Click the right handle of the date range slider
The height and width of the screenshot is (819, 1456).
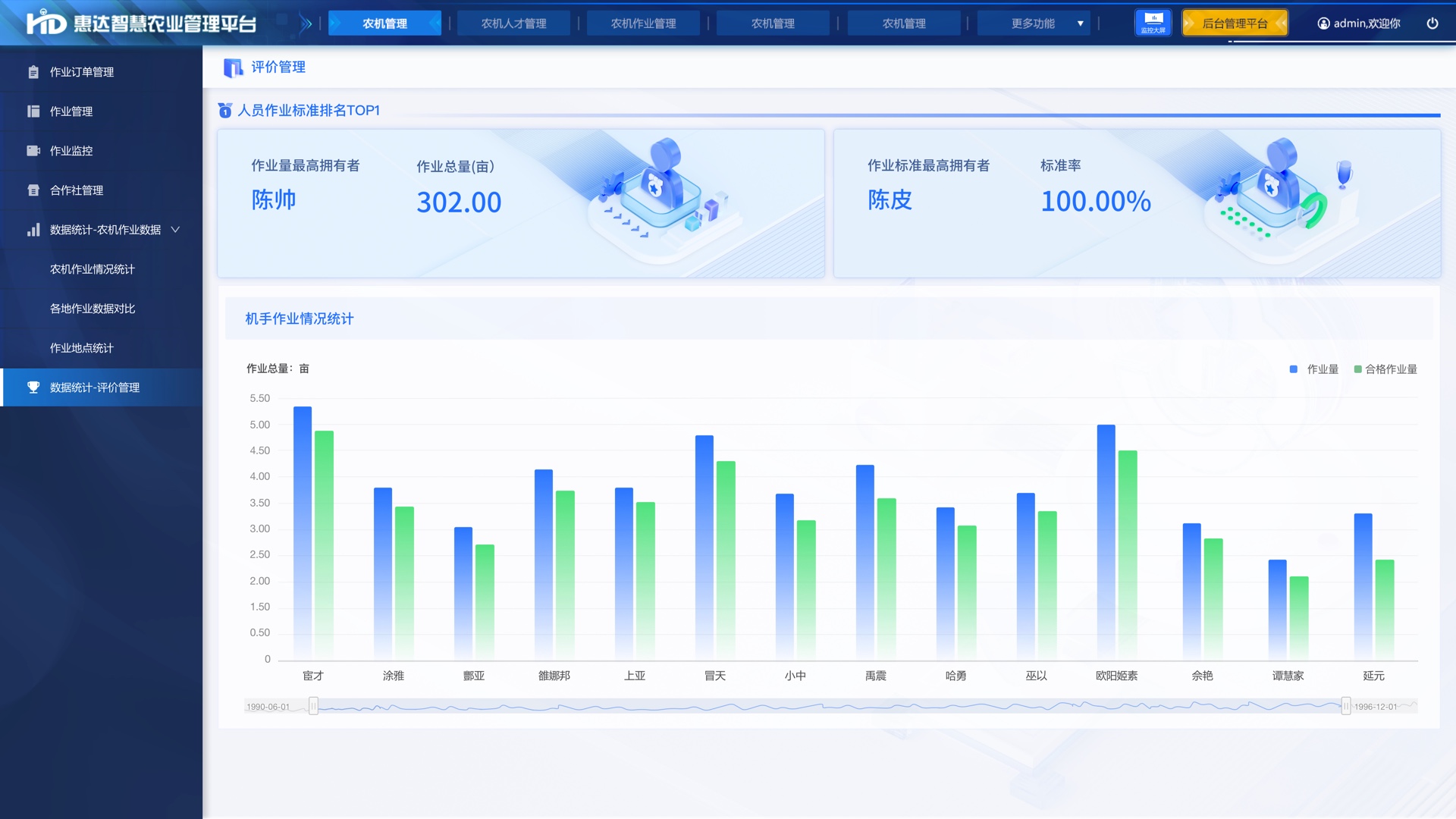[1346, 707]
